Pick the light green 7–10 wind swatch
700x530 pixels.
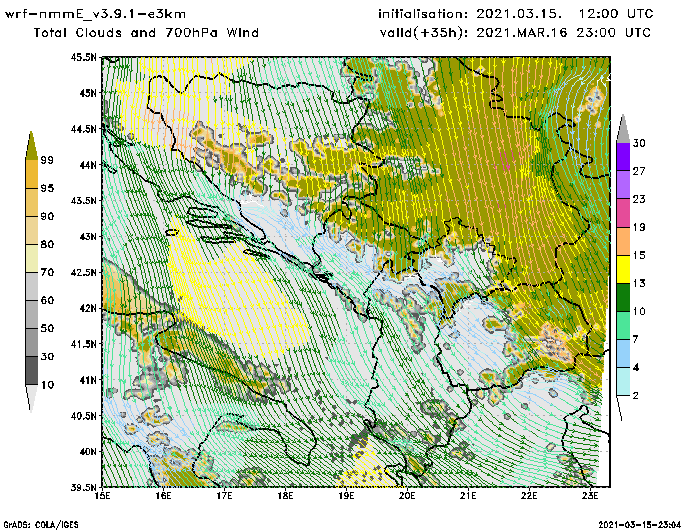pyautogui.click(x=623, y=326)
